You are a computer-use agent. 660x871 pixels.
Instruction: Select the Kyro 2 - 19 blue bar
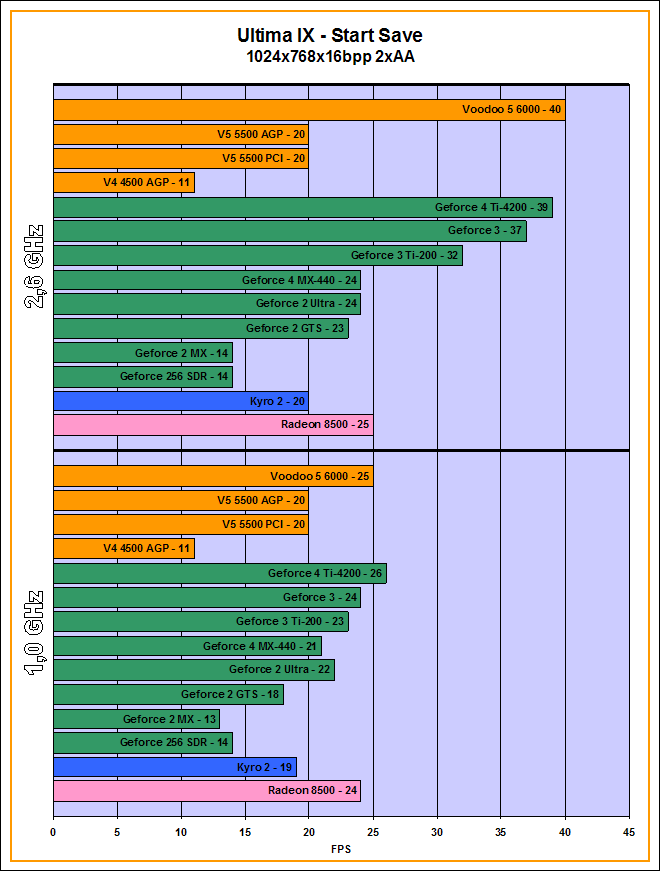pos(174,767)
